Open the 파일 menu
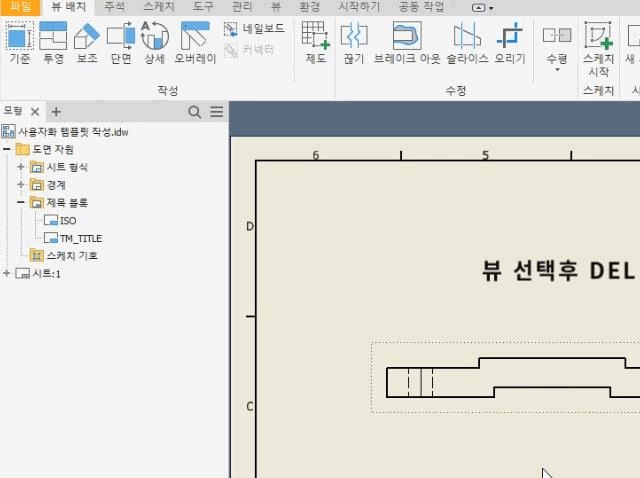The image size is (640, 478). (x=20, y=7)
